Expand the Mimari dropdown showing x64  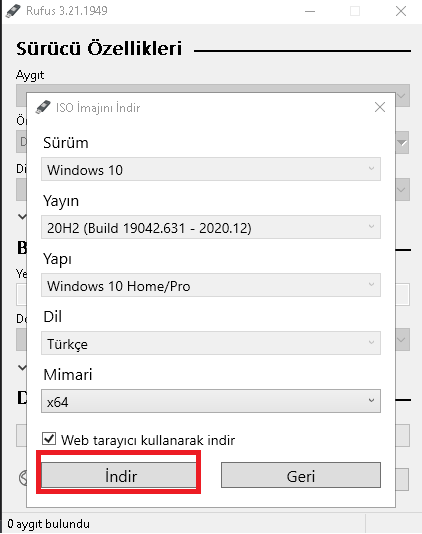(x=211, y=401)
